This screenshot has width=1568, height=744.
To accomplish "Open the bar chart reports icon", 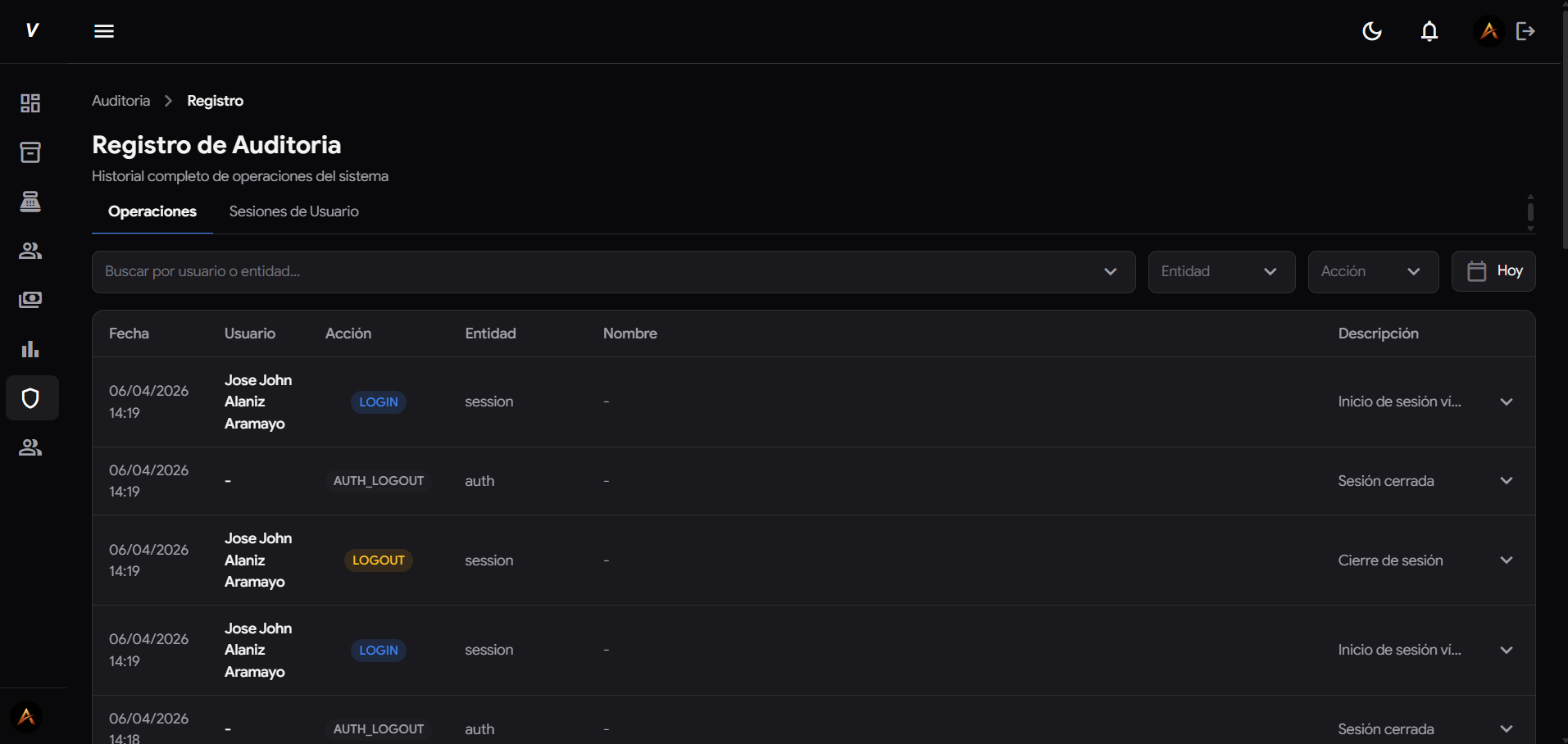I will click(30, 349).
